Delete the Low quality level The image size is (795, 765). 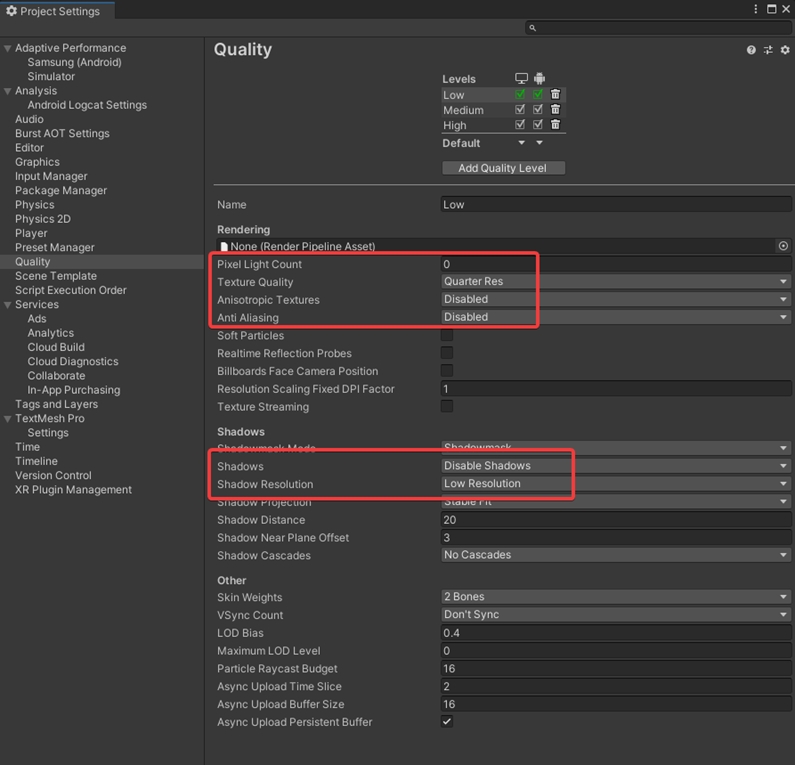tap(556, 95)
